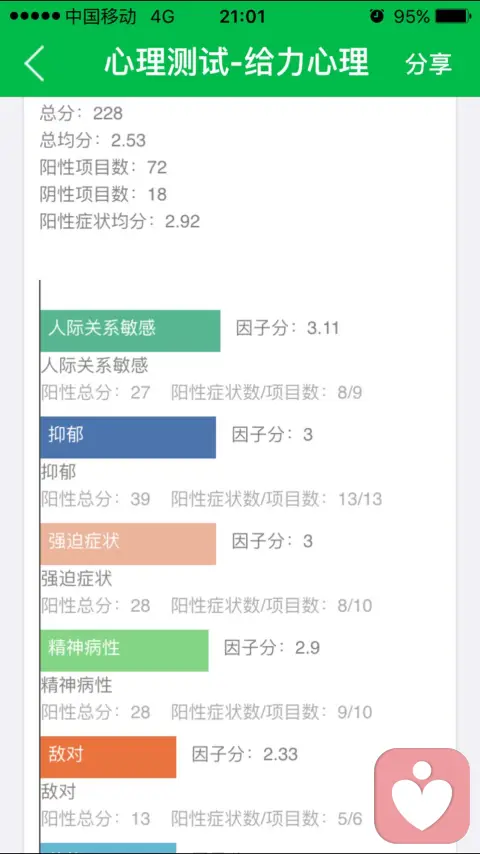This screenshot has width=480, height=854.
Task: Tap the signal strength dots
Action: coord(34,16)
